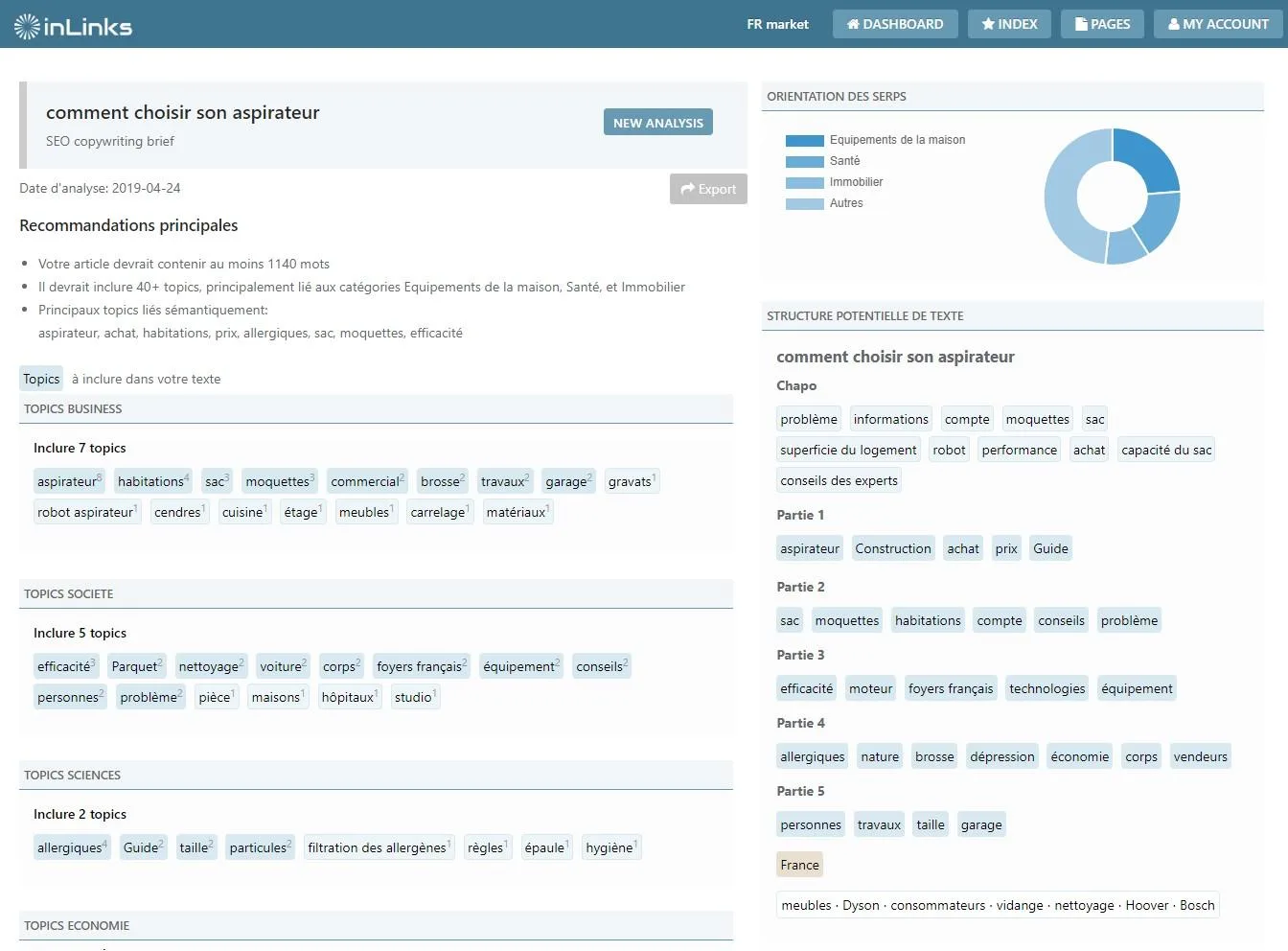Select the économie tag in Partie 4
Image resolution: width=1288 pixels, height=951 pixels.
tap(1079, 756)
